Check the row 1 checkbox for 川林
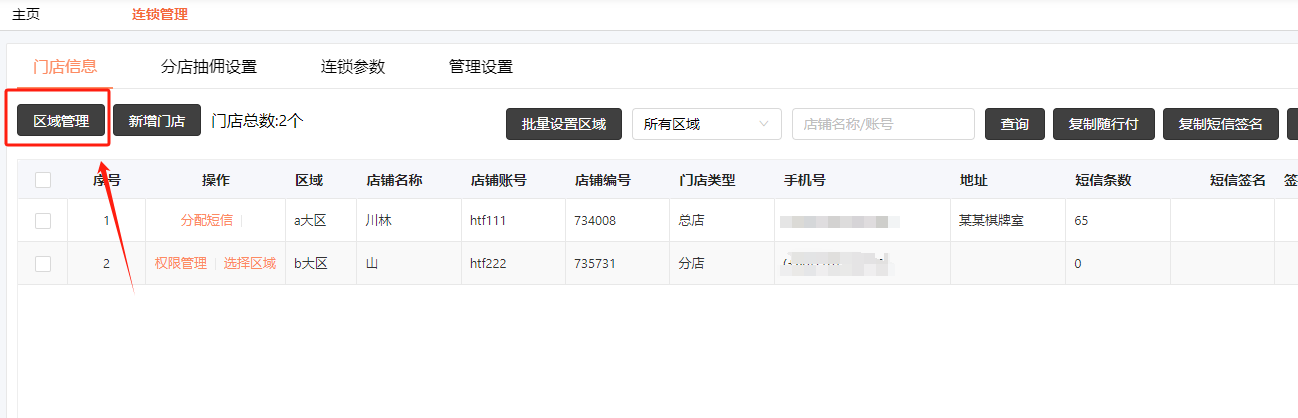Screen dimensions: 1298x418 pyautogui.click(x=43, y=221)
